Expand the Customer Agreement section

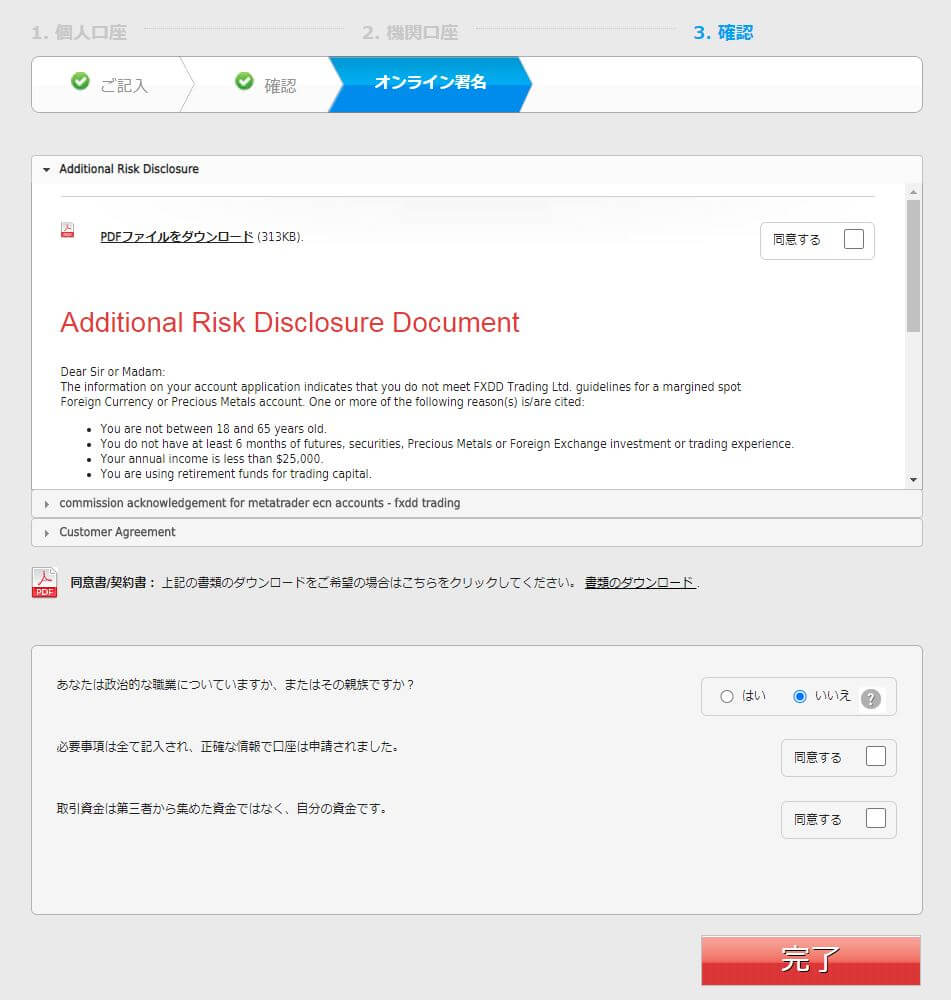pyautogui.click(x=46, y=532)
